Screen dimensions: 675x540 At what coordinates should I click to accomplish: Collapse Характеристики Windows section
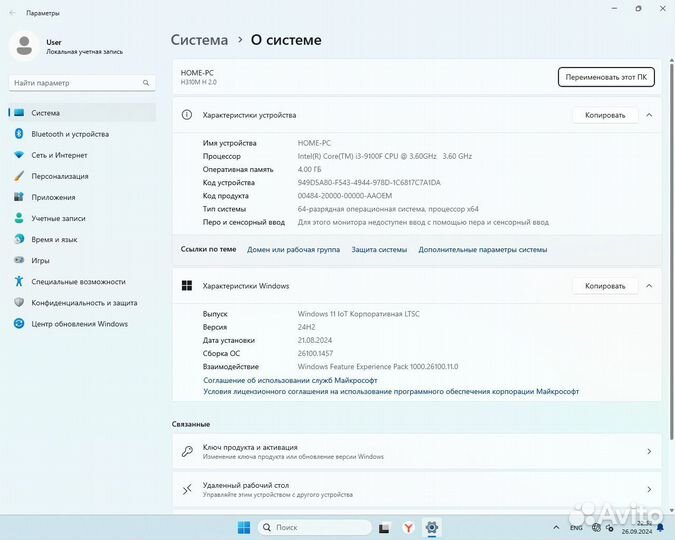point(649,286)
